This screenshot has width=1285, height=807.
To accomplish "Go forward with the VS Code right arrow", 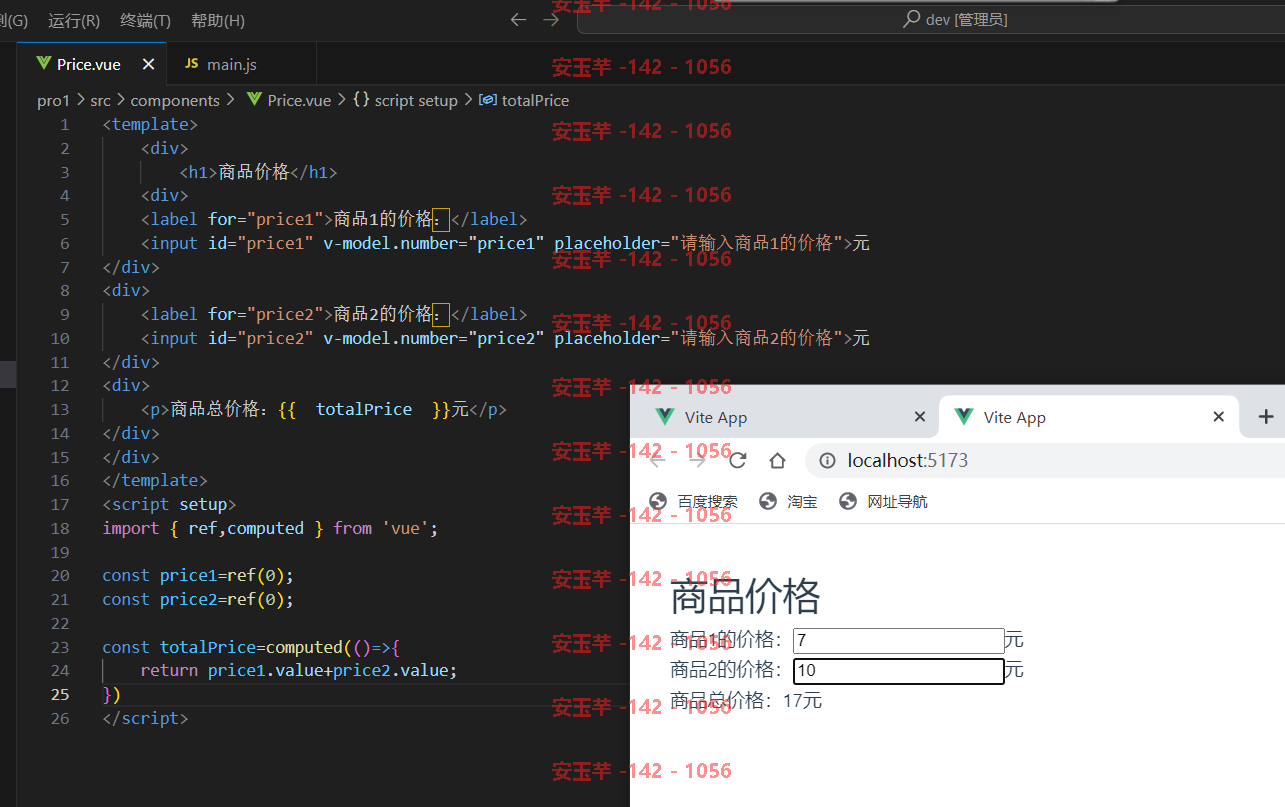I will (x=551, y=19).
